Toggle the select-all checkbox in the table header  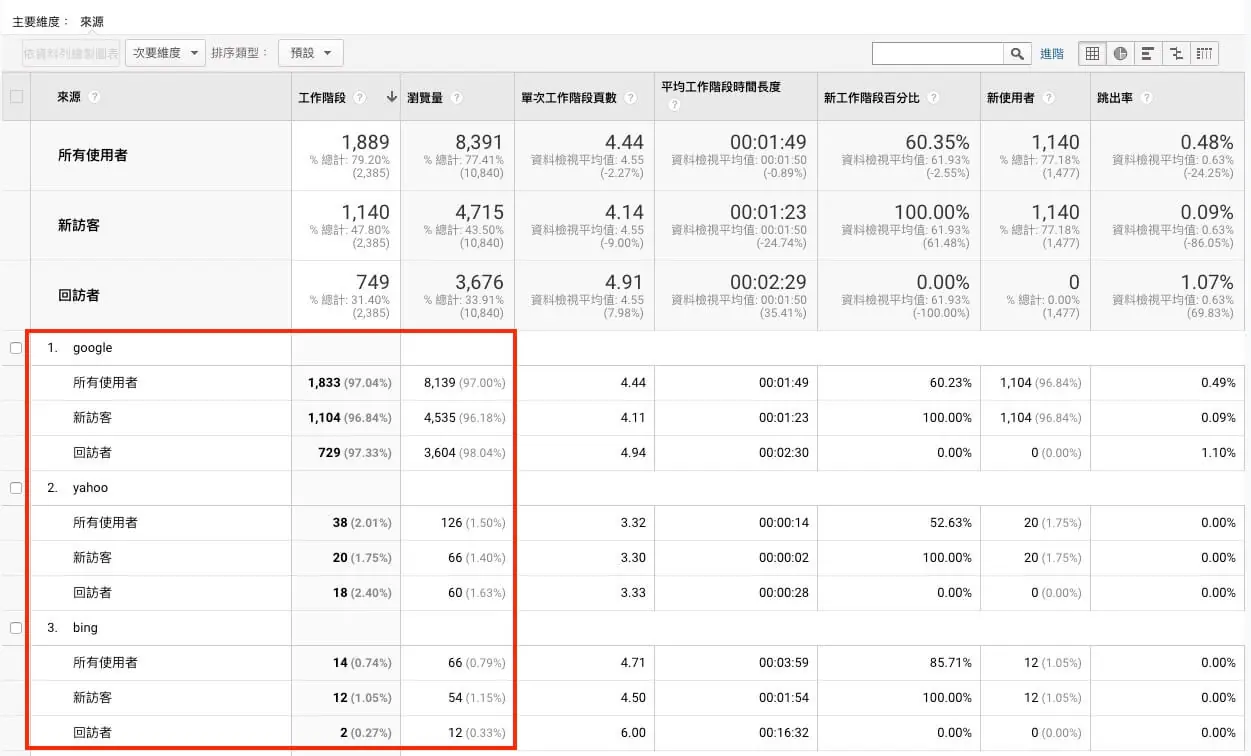pos(16,97)
